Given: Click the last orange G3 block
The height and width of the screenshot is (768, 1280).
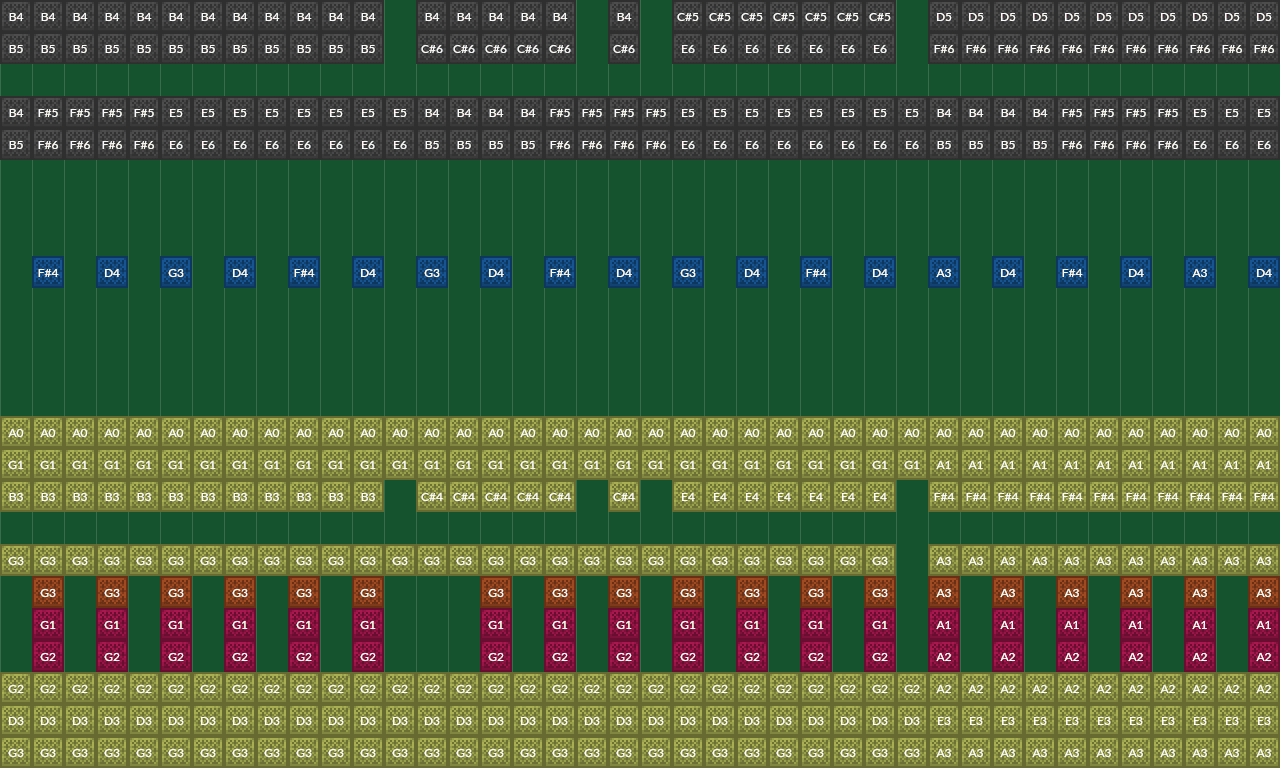Looking at the screenshot, I should tap(880, 593).
